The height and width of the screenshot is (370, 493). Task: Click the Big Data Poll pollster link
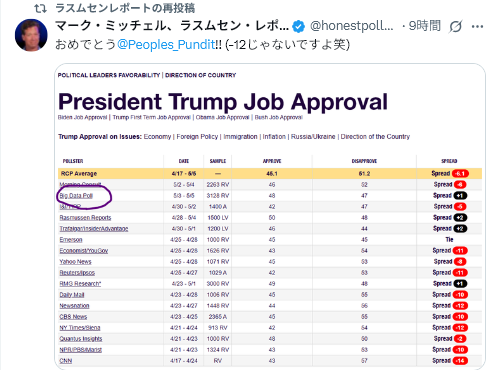pyautogui.click(x=76, y=196)
